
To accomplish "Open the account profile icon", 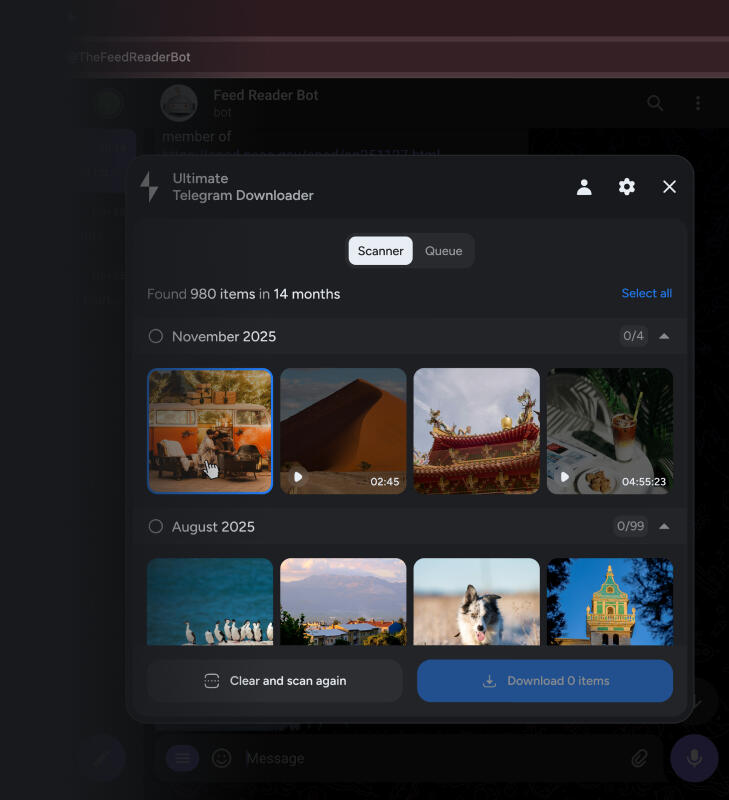I will coord(584,187).
